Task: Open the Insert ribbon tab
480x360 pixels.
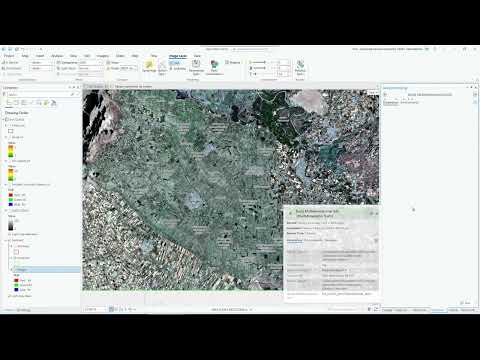Action: pos(40,56)
